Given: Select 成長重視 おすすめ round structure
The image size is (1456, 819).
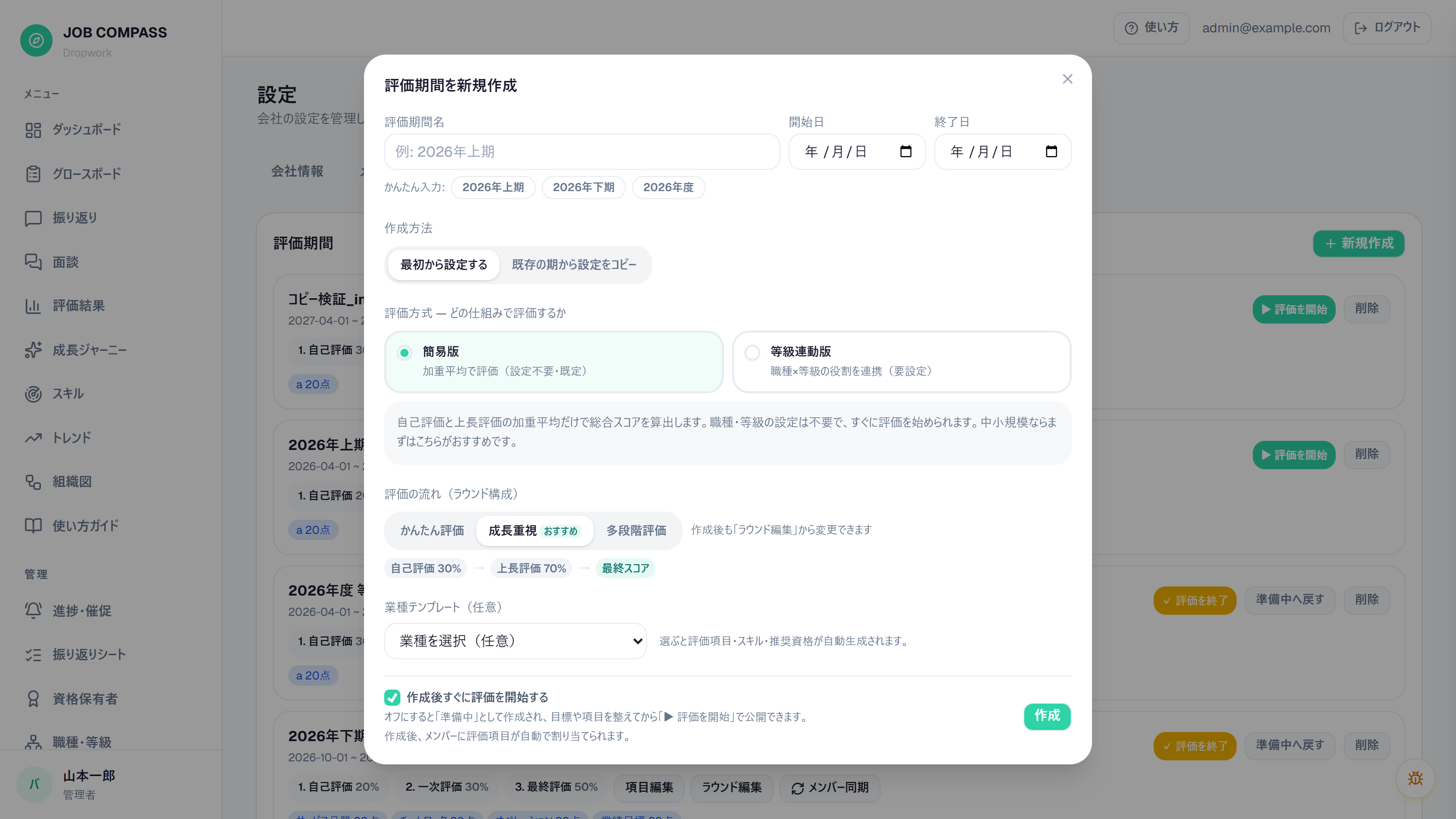Looking at the screenshot, I should point(534,531).
